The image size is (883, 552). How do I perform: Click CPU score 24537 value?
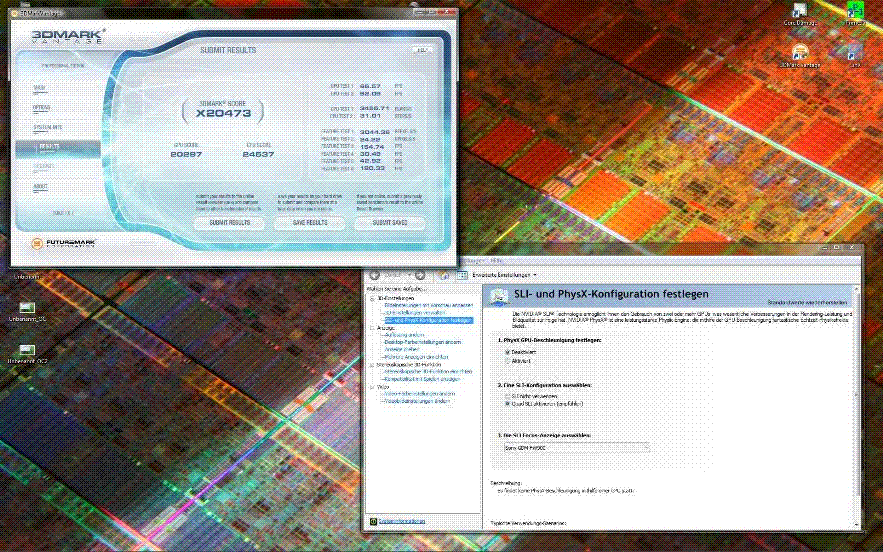pyautogui.click(x=258, y=154)
